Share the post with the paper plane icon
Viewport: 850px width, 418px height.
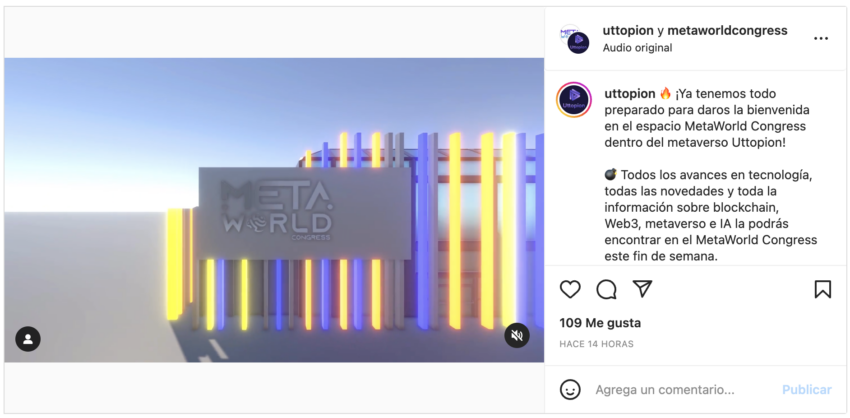tap(642, 289)
